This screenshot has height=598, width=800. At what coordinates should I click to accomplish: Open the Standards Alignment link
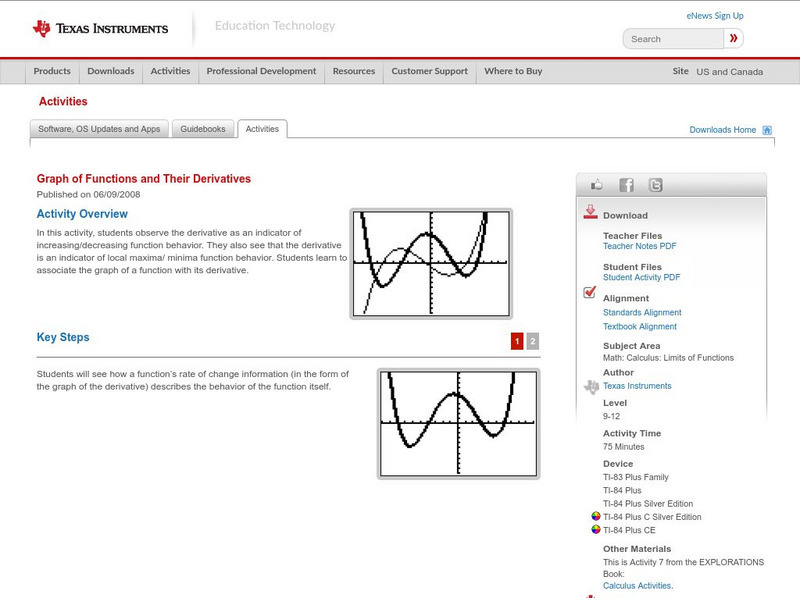642,312
